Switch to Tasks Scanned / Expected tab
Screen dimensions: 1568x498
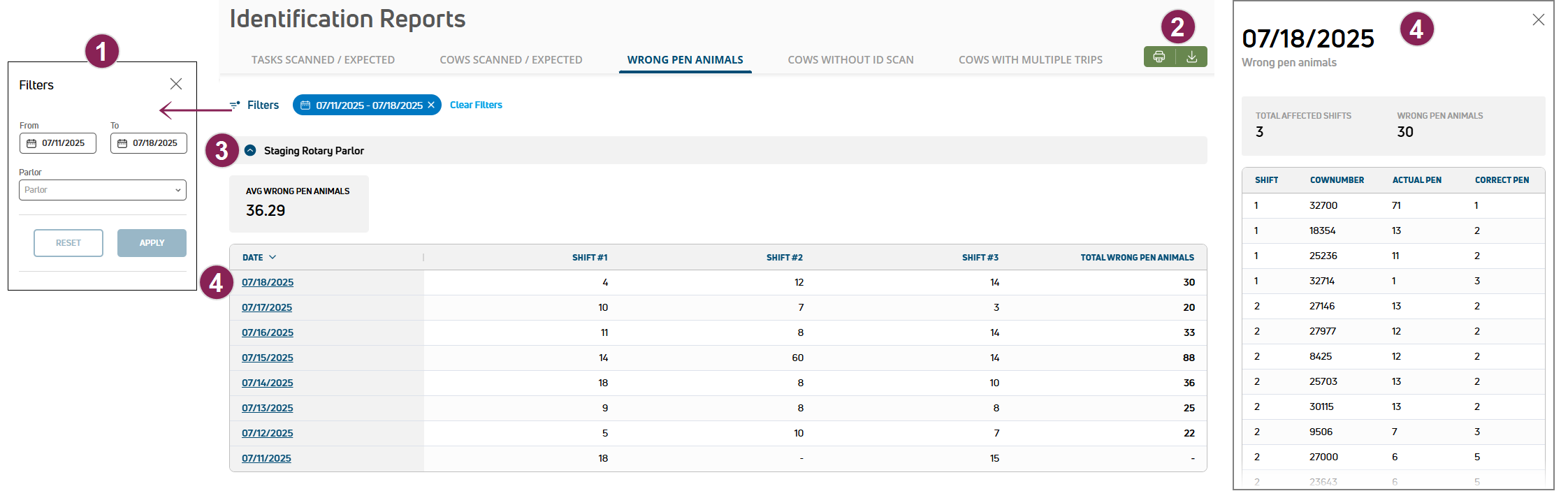pyautogui.click(x=323, y=60)
